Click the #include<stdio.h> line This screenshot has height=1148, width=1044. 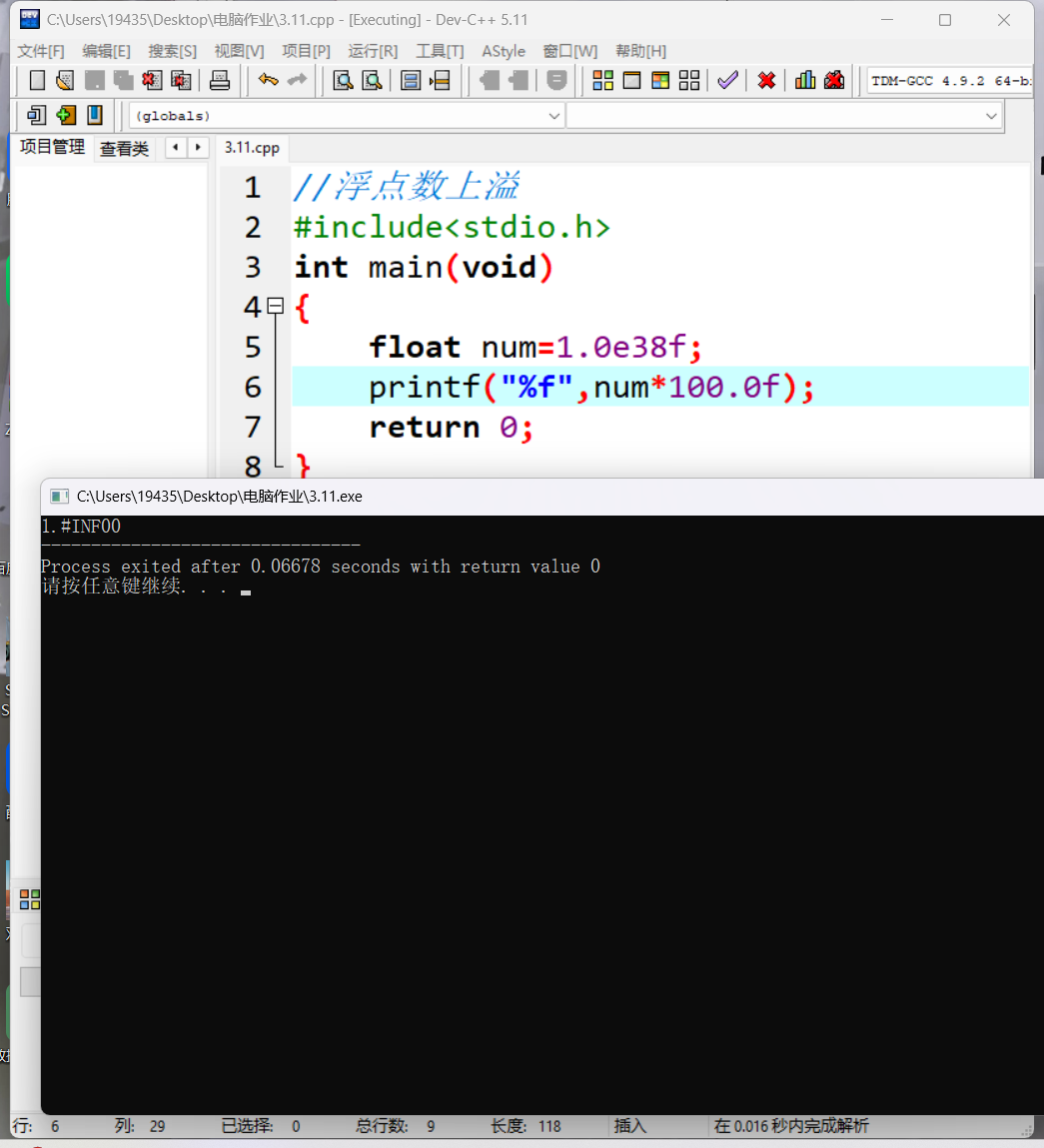click(x=453, y=227)
